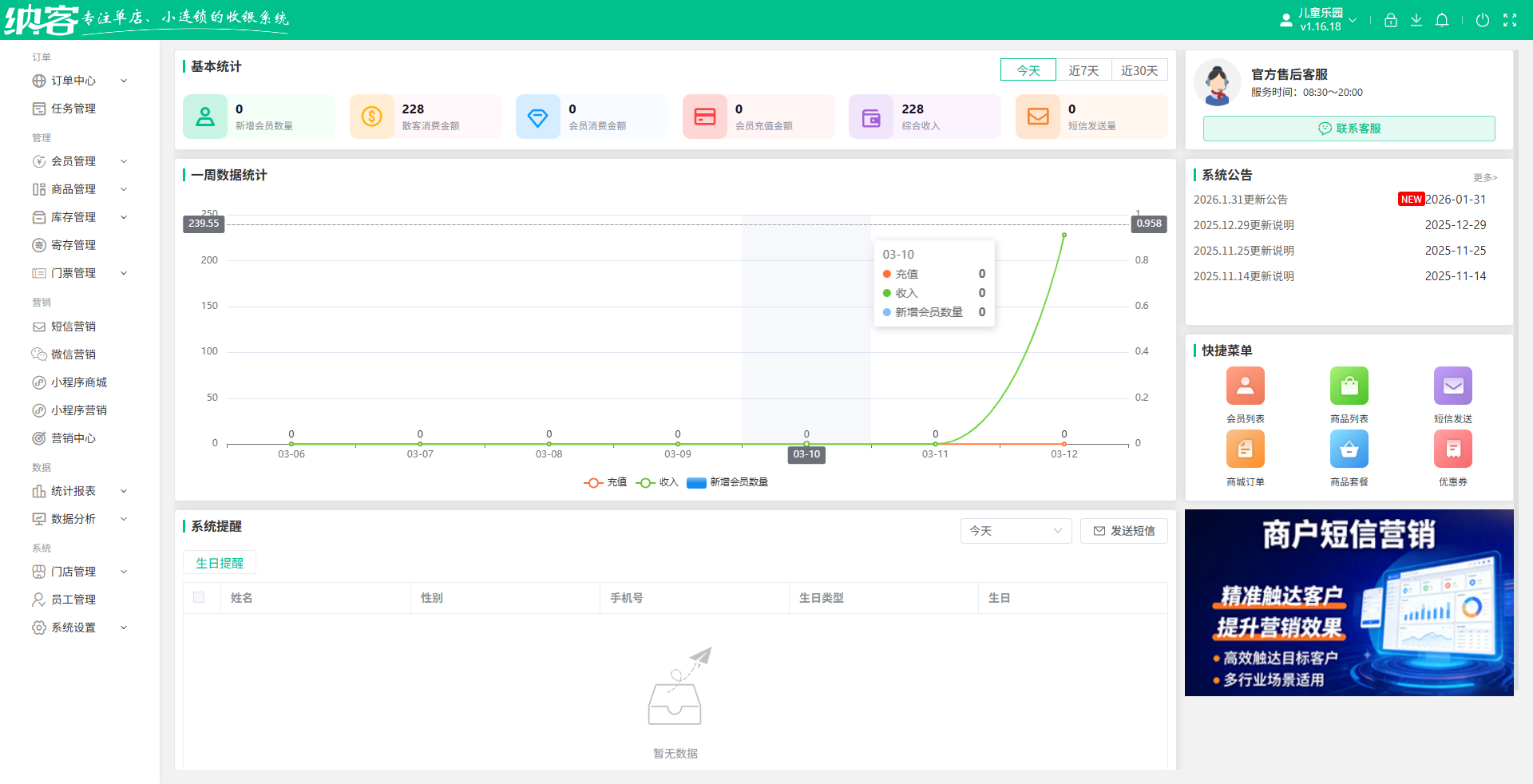The height and width of the screenshot is (784, 1533).
Task: Open 商城订单 quick menu icon
Action: pyautogui.click(x=1245, y=450)
